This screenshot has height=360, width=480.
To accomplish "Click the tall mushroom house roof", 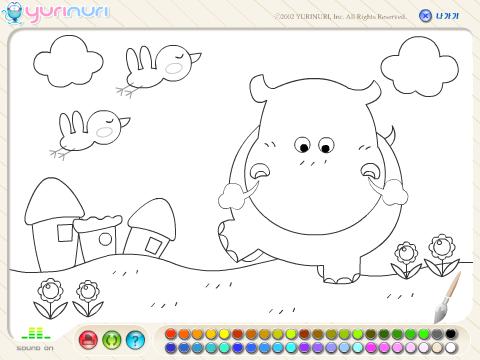I will pos(55,200).
